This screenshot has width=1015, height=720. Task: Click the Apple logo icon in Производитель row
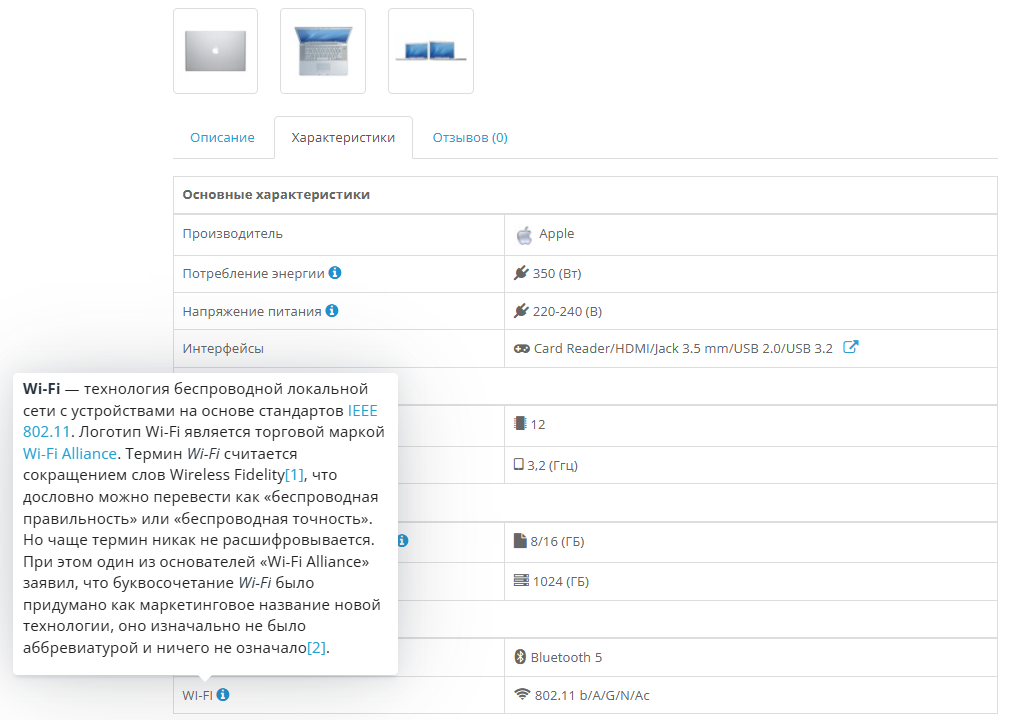click(x=524, y=234)
